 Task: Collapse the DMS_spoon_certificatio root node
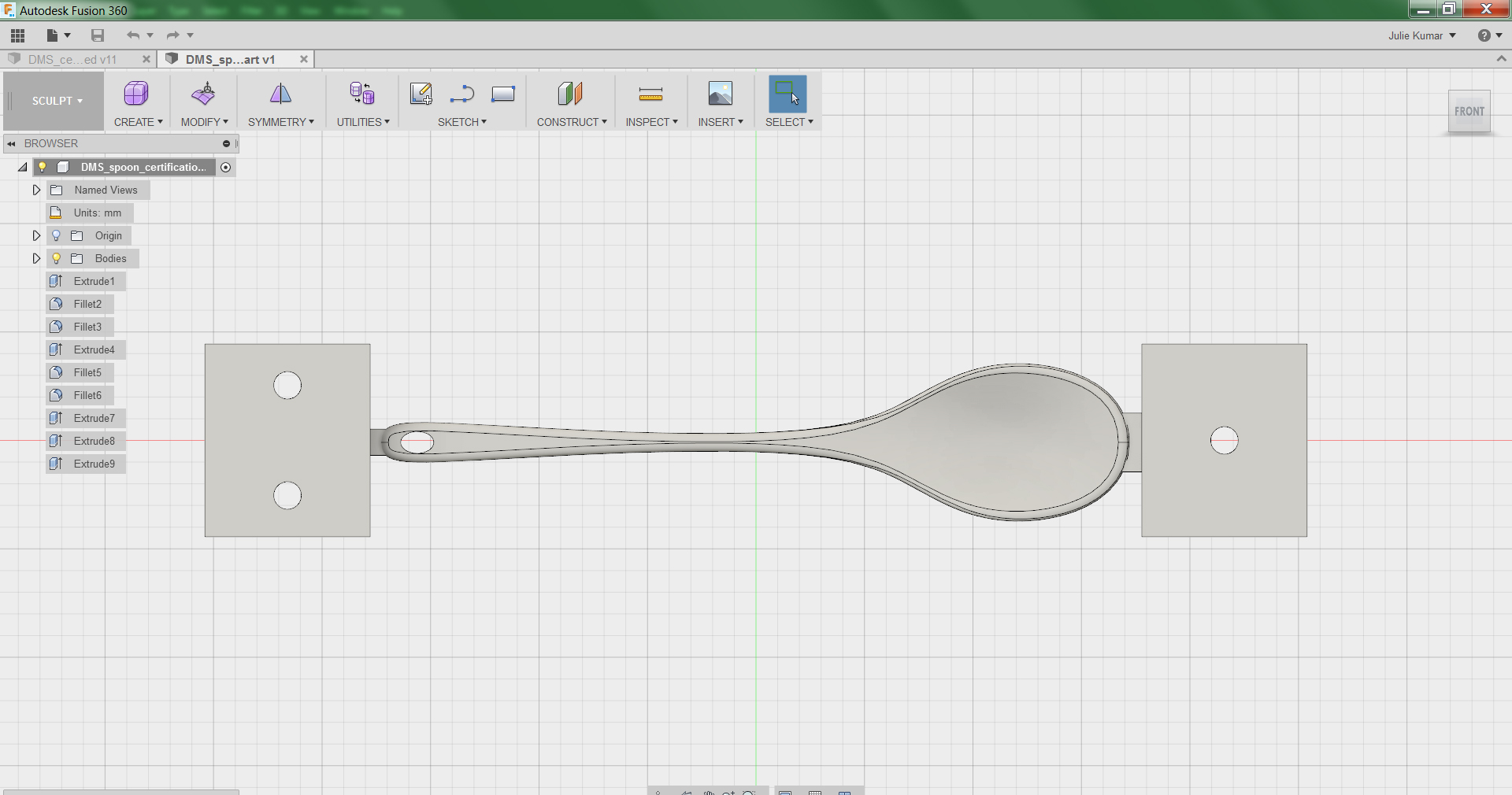point(23,167)
